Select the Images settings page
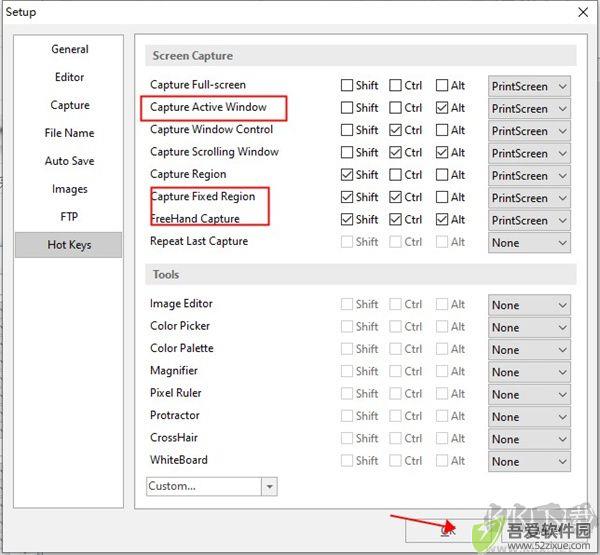Viewport: 600px width, 555px height. [x=69, y=189]
